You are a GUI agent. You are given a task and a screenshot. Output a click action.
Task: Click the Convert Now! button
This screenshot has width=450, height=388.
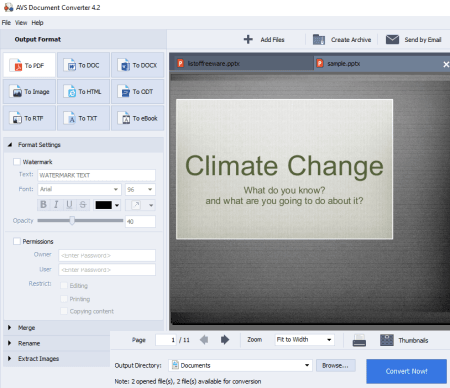coord(406,371)
